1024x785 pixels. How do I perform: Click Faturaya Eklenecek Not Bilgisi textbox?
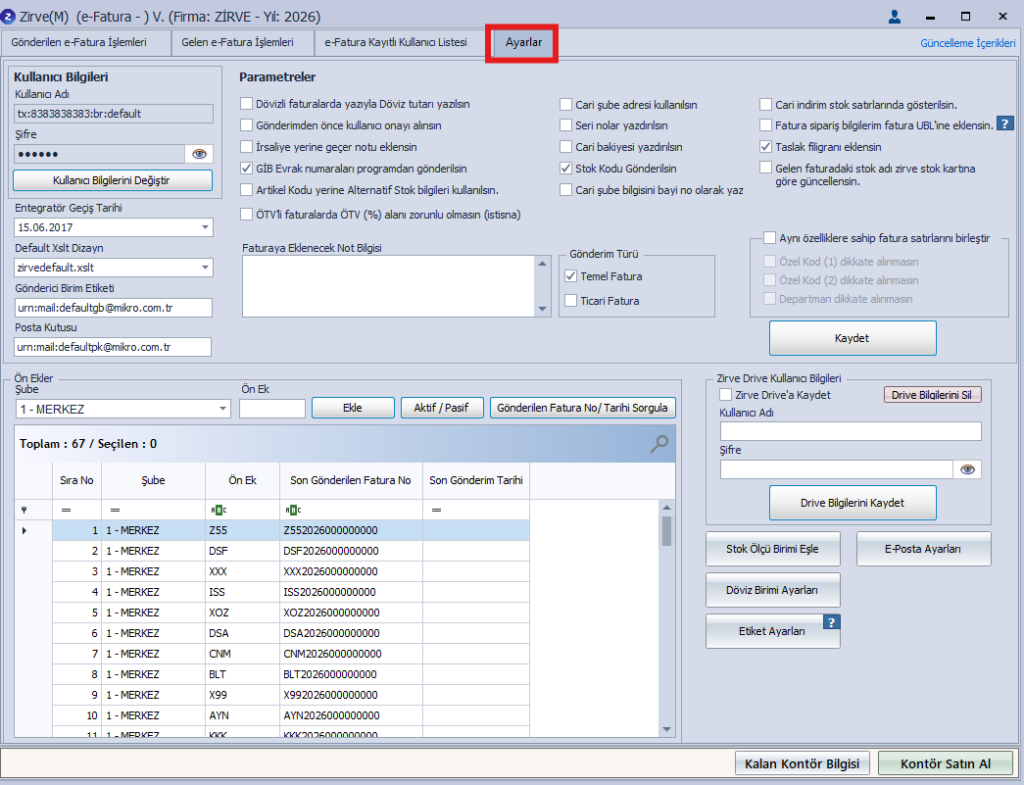(390, 286)
